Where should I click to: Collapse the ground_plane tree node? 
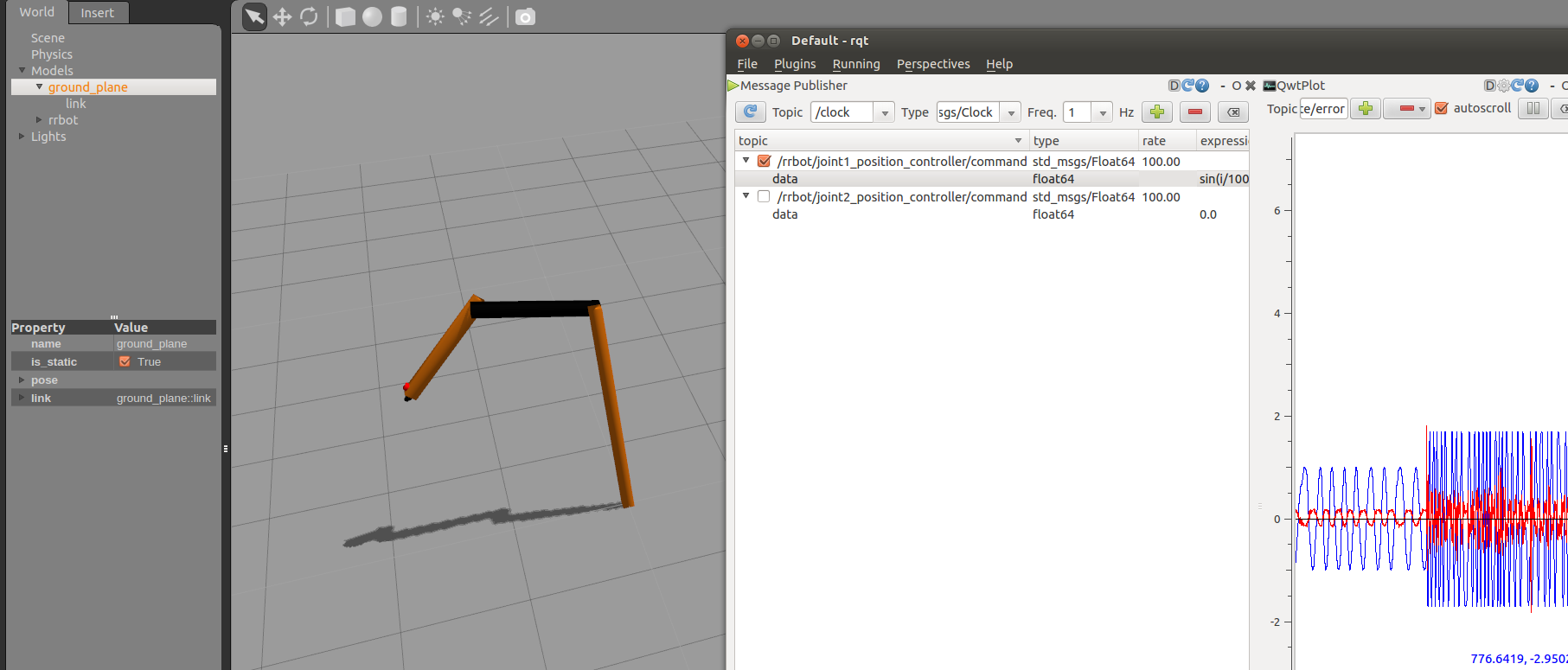pos(39,86)
